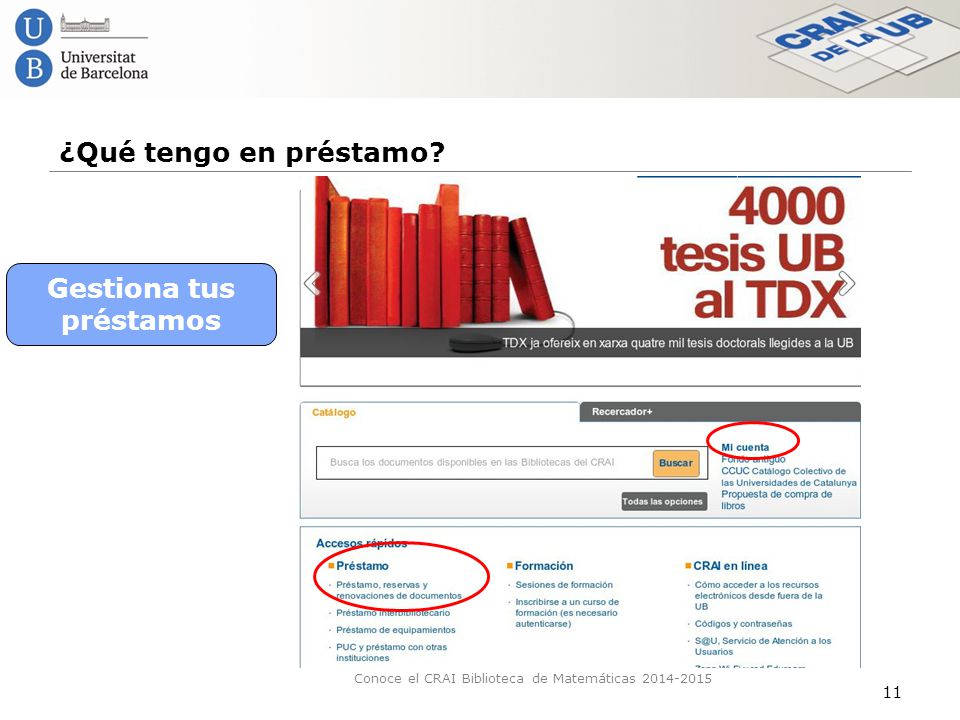Open Préstamo, reservas y renovaciones link
The image size is (960, 720).
tap(399, 590)
